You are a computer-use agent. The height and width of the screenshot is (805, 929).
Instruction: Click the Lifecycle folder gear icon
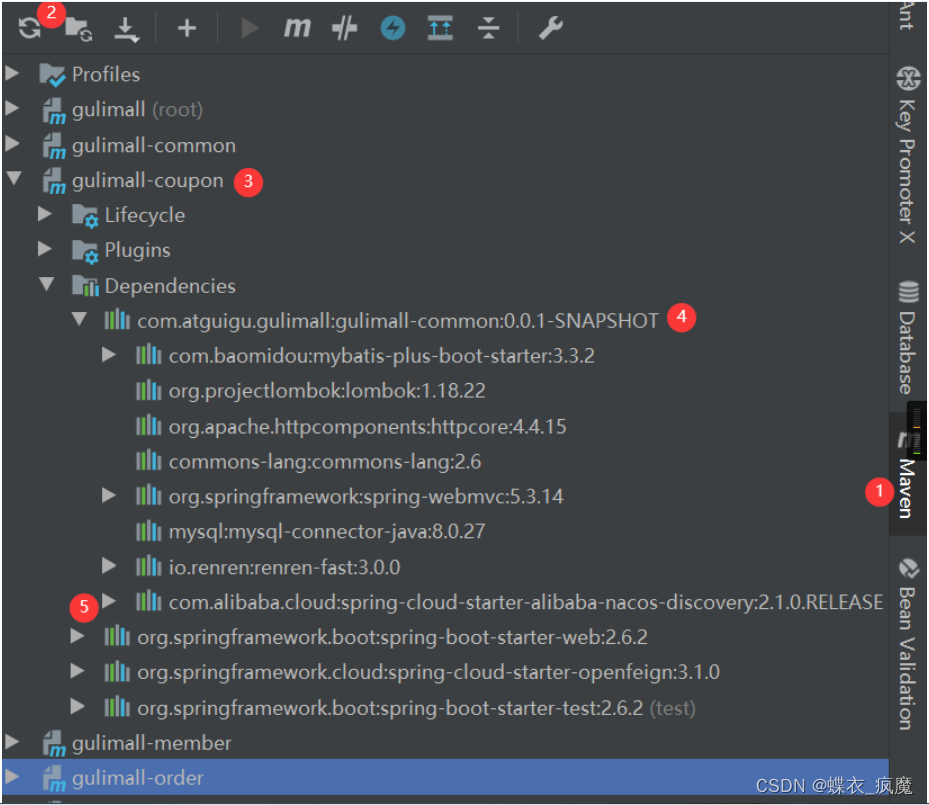point(85,216)
